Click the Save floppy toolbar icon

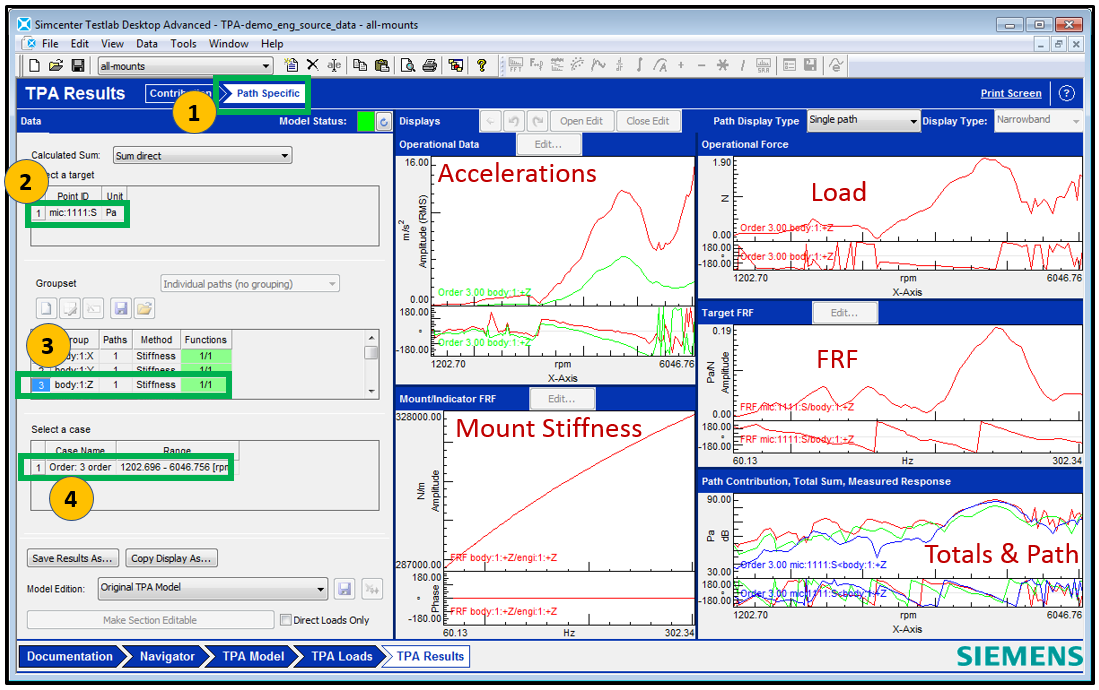point(78,66)
